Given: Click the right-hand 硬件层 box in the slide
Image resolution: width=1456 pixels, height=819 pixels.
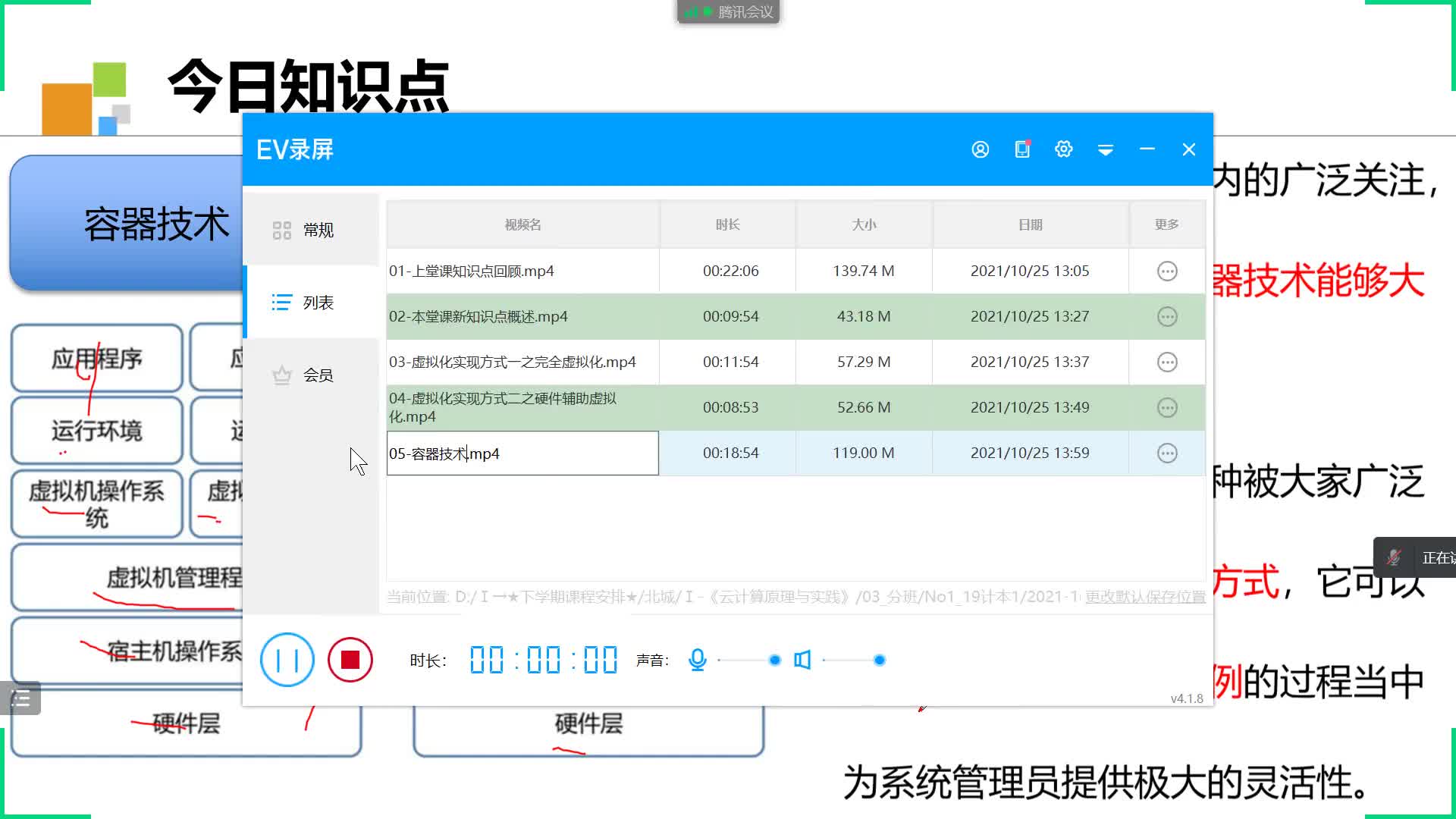Looking at the screenshot, I should 588,730.
